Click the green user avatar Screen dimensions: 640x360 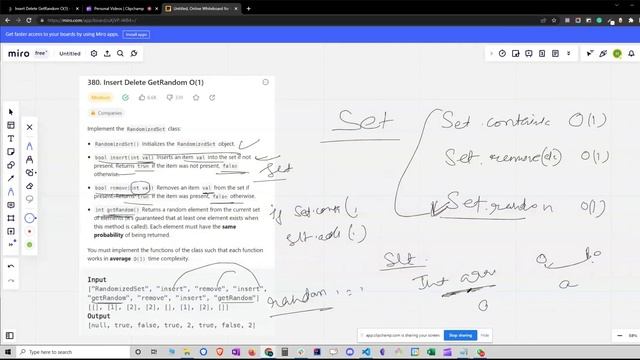[618, 53]
